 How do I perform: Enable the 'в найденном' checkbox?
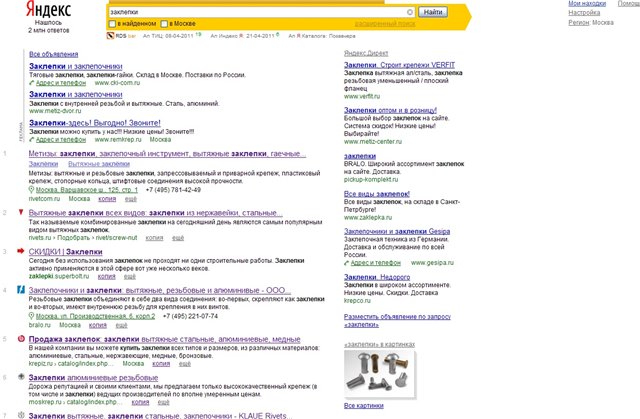click(x=112, y=24)
